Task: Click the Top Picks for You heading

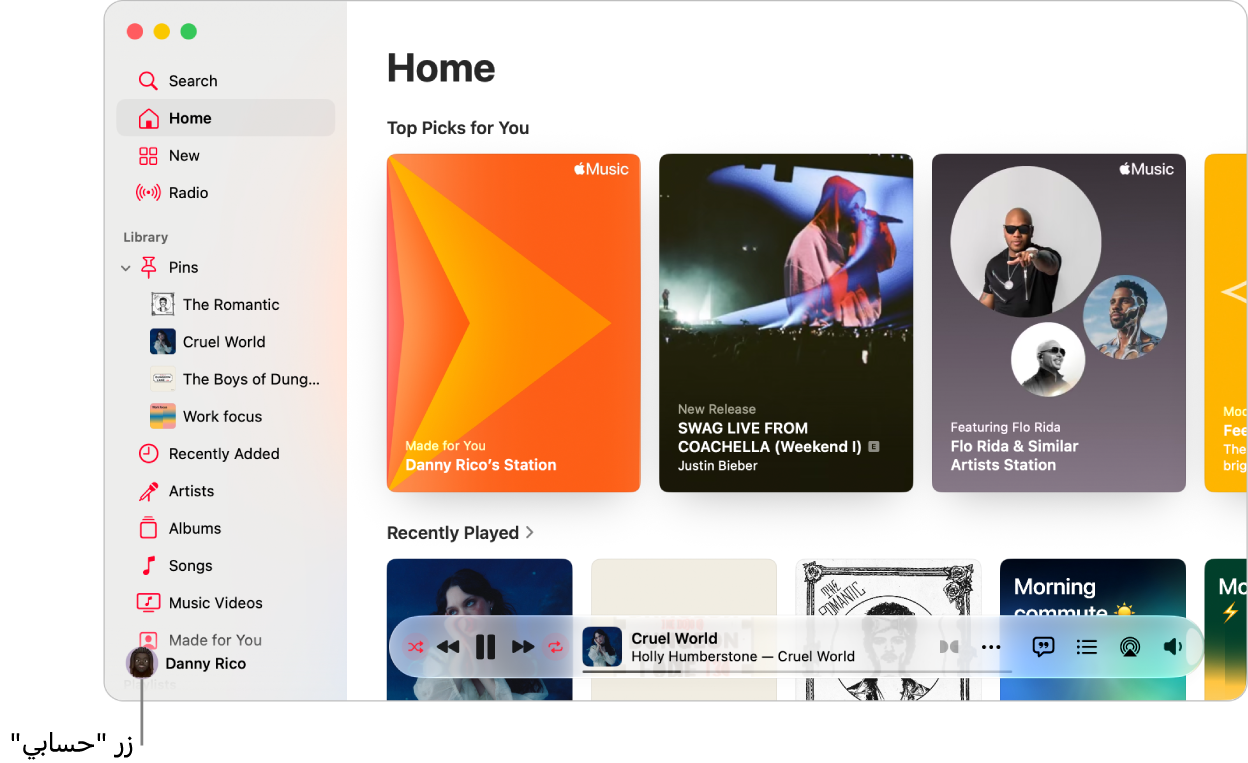Action: coord(458,128)
